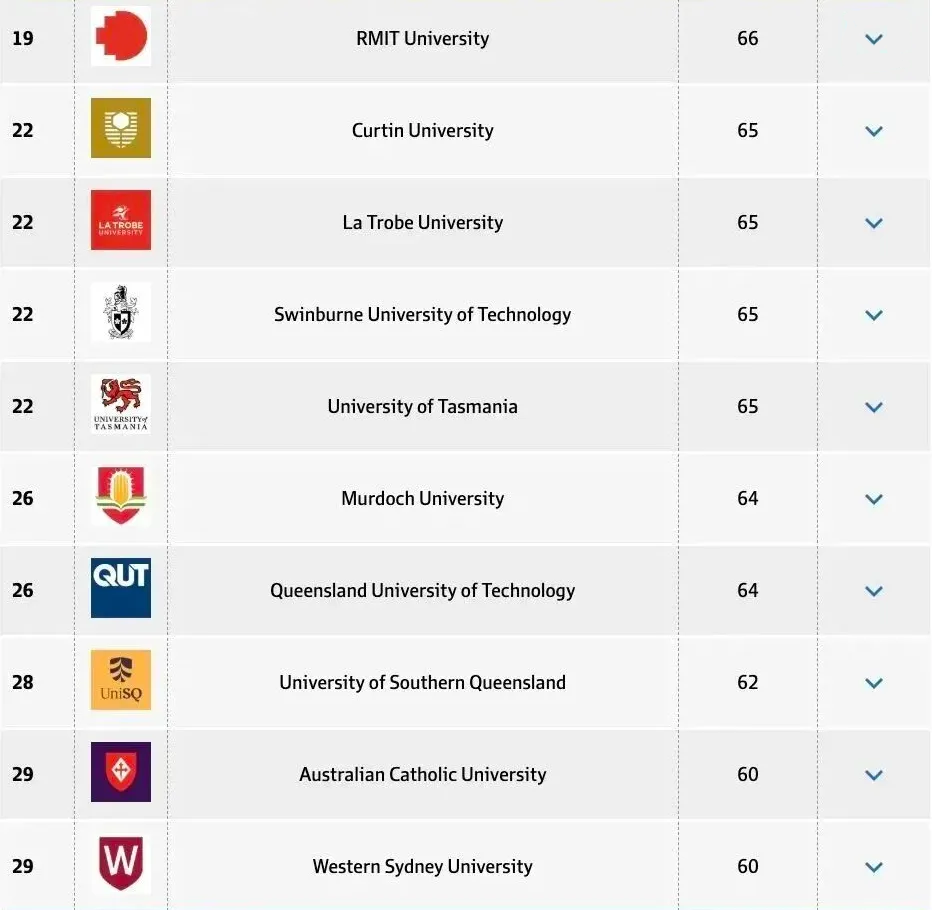Click the QUT blue logo
The height and width of the screenshot is (910, 932).
point(121,588)
